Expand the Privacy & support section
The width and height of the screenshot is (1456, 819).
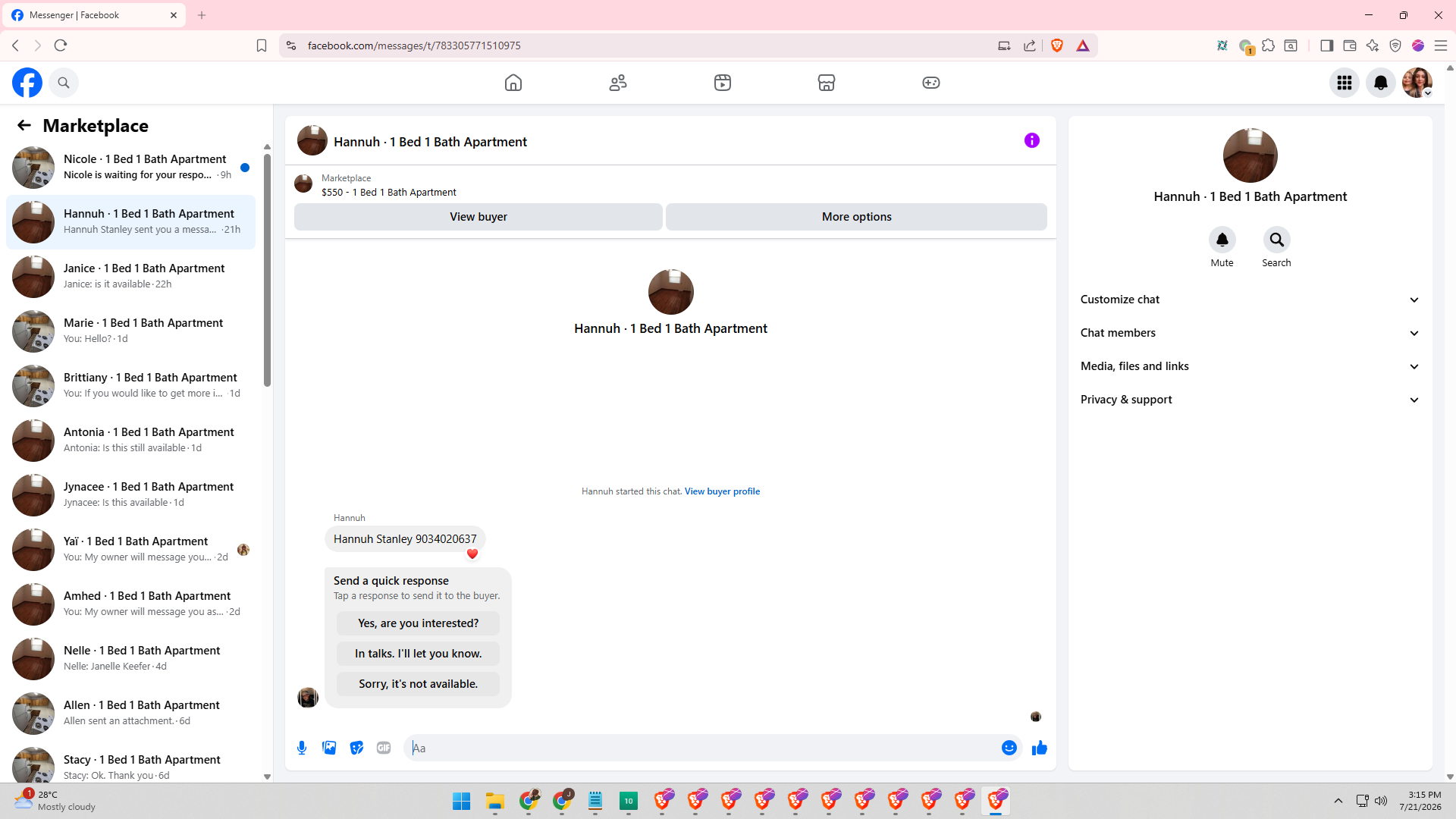coord(1250,400)
